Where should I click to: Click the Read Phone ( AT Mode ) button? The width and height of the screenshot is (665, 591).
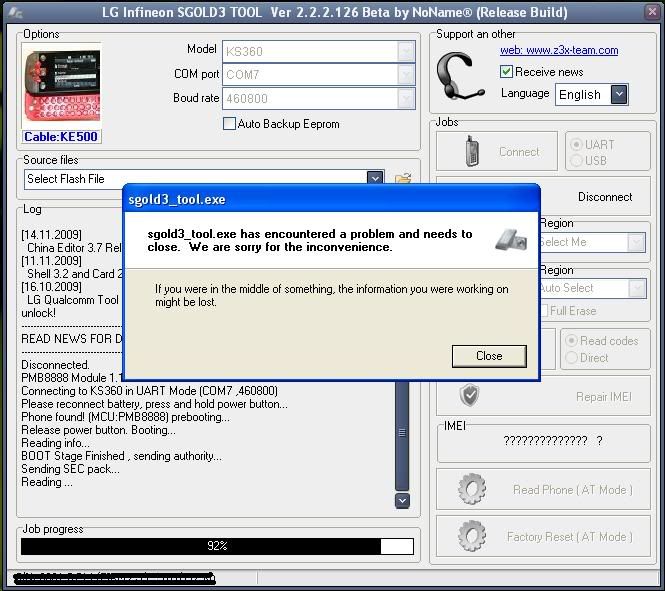tap(543, 489)
